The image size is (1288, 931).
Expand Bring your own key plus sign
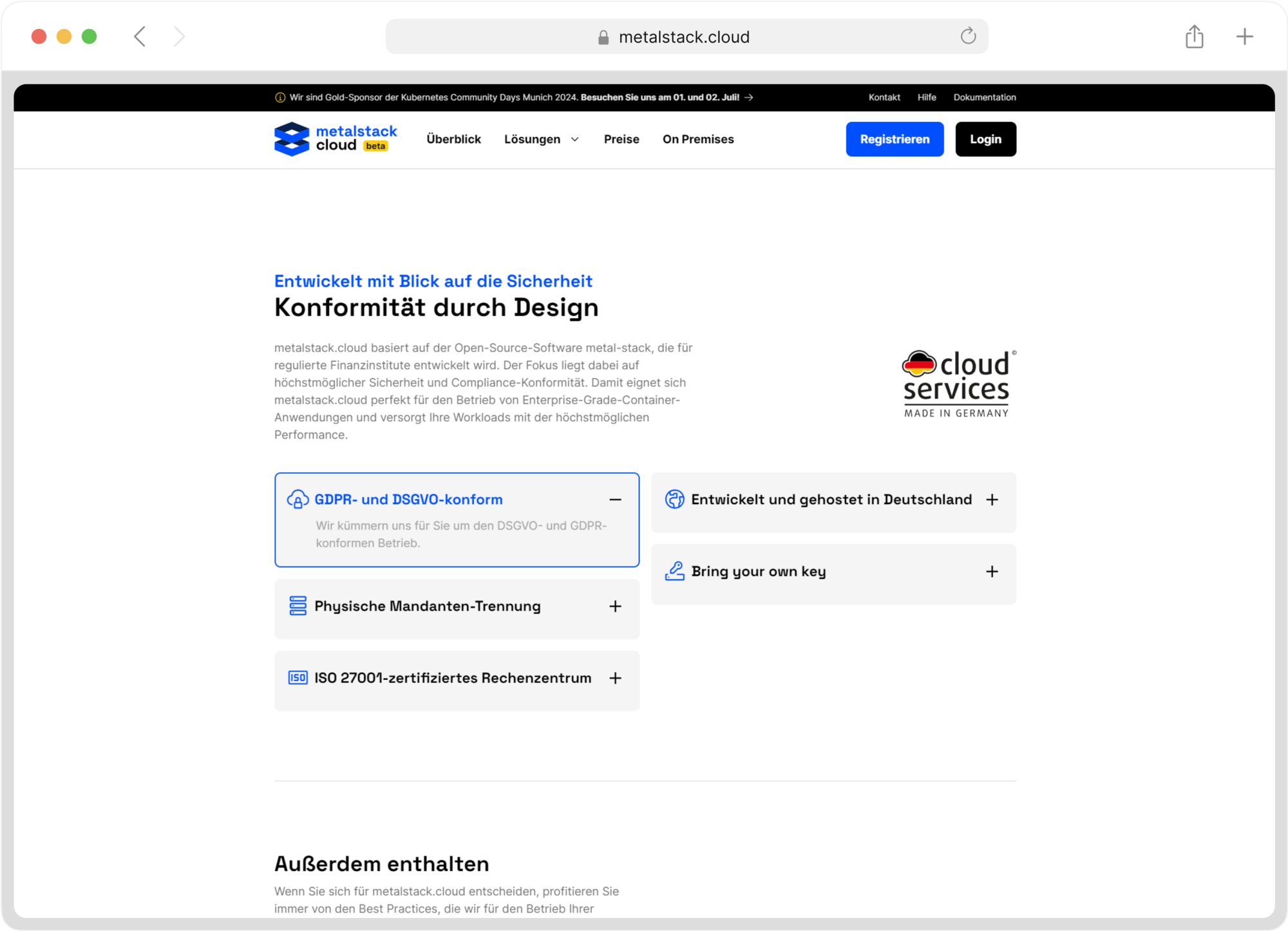(x=992, y=572)
